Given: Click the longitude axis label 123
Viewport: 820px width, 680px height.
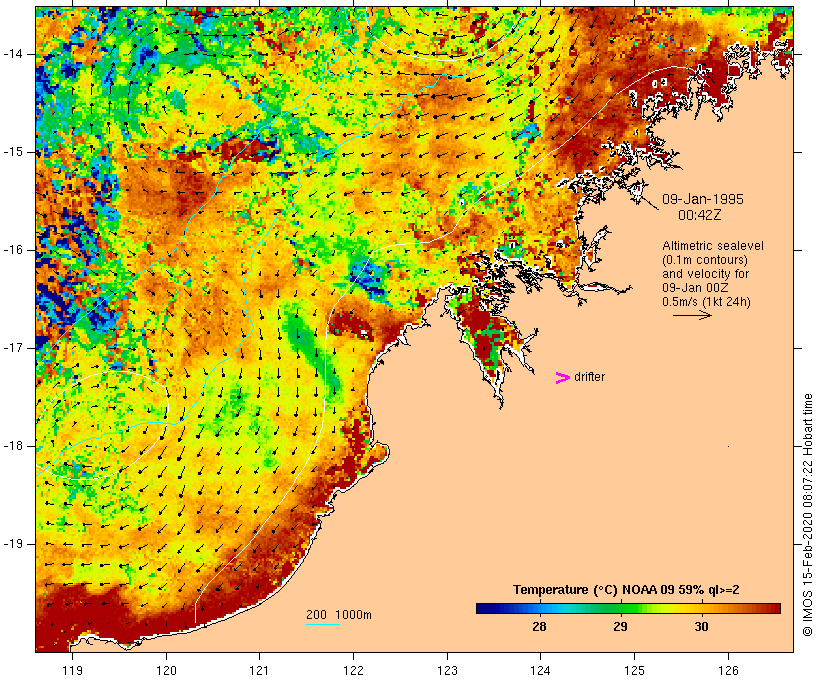Looking at the screenshot, I should [x=447, y=670].
